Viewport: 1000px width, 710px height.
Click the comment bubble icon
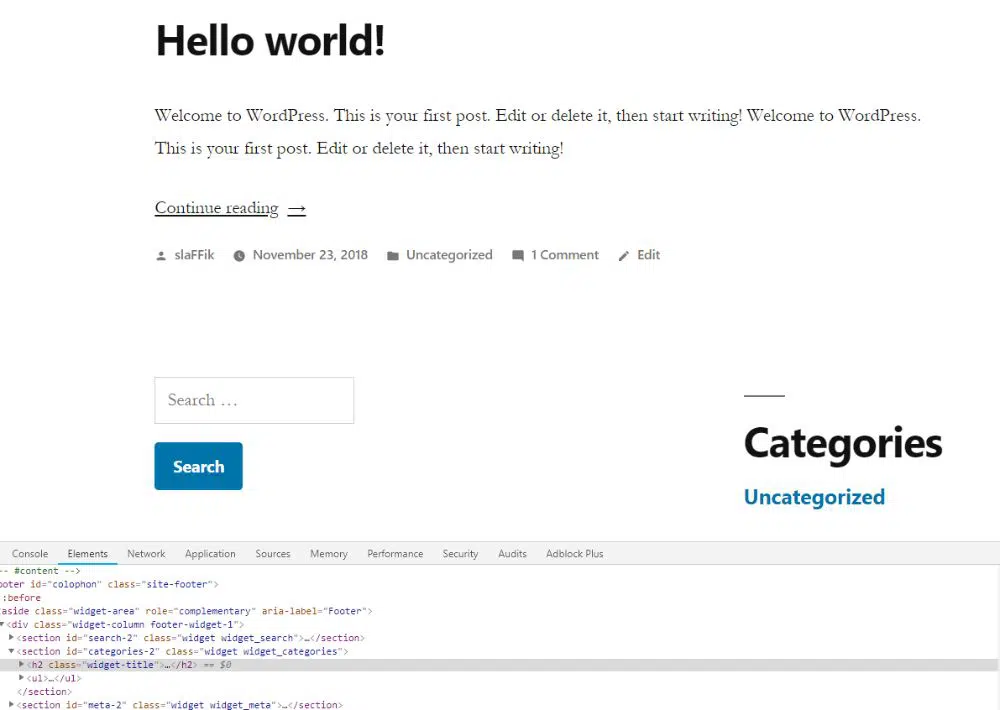coord(518,256)
